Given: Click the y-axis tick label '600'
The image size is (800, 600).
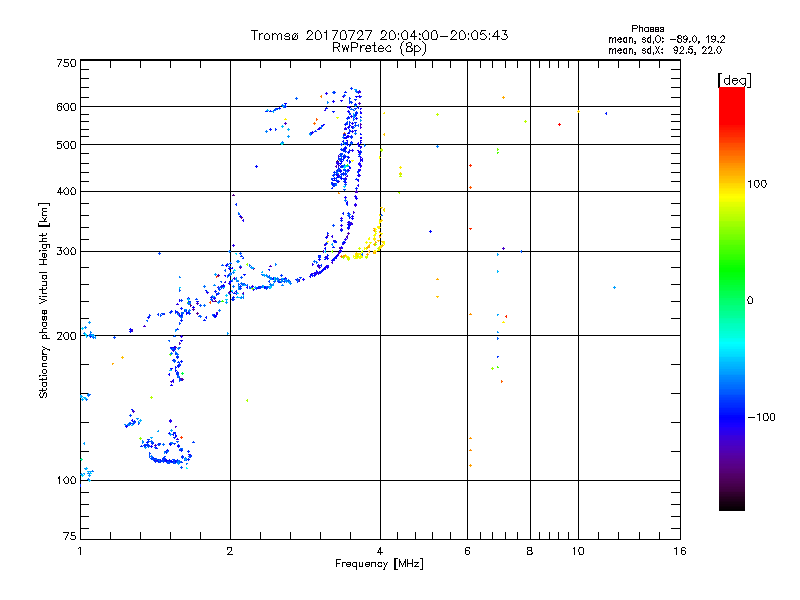Looking at the screenshot, I should click(66, 107).
